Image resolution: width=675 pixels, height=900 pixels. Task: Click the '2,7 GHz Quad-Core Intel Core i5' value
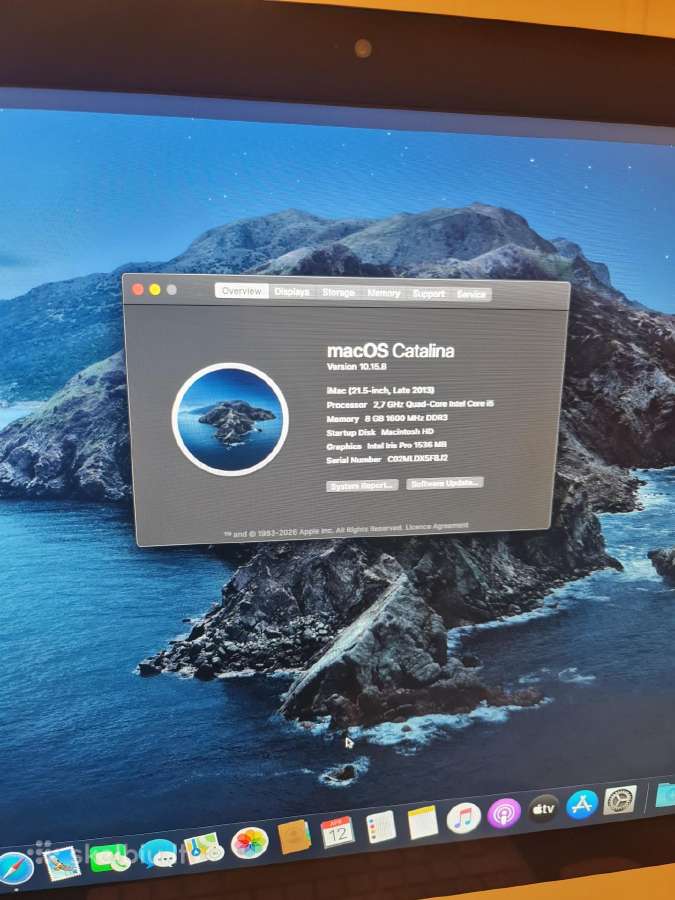click(x=433, y=404)
